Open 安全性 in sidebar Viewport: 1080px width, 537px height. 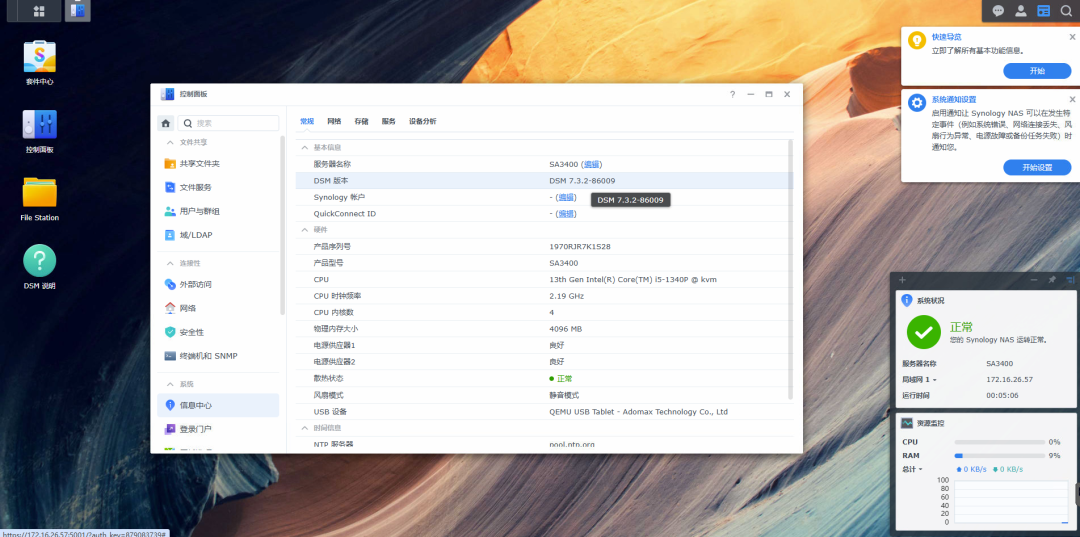[218, 332]
